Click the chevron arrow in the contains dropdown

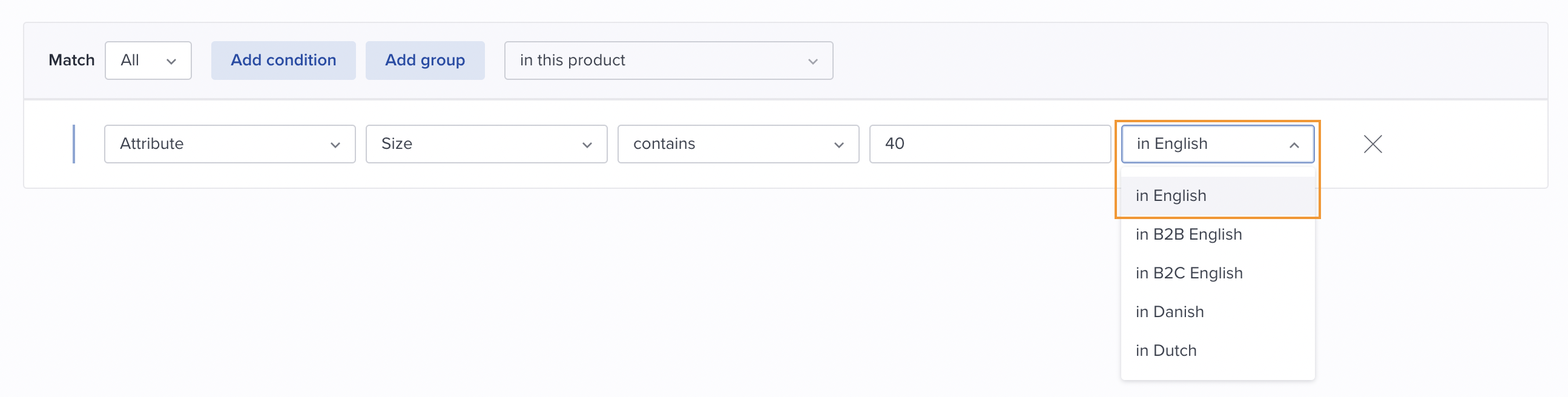click(838, 145)
